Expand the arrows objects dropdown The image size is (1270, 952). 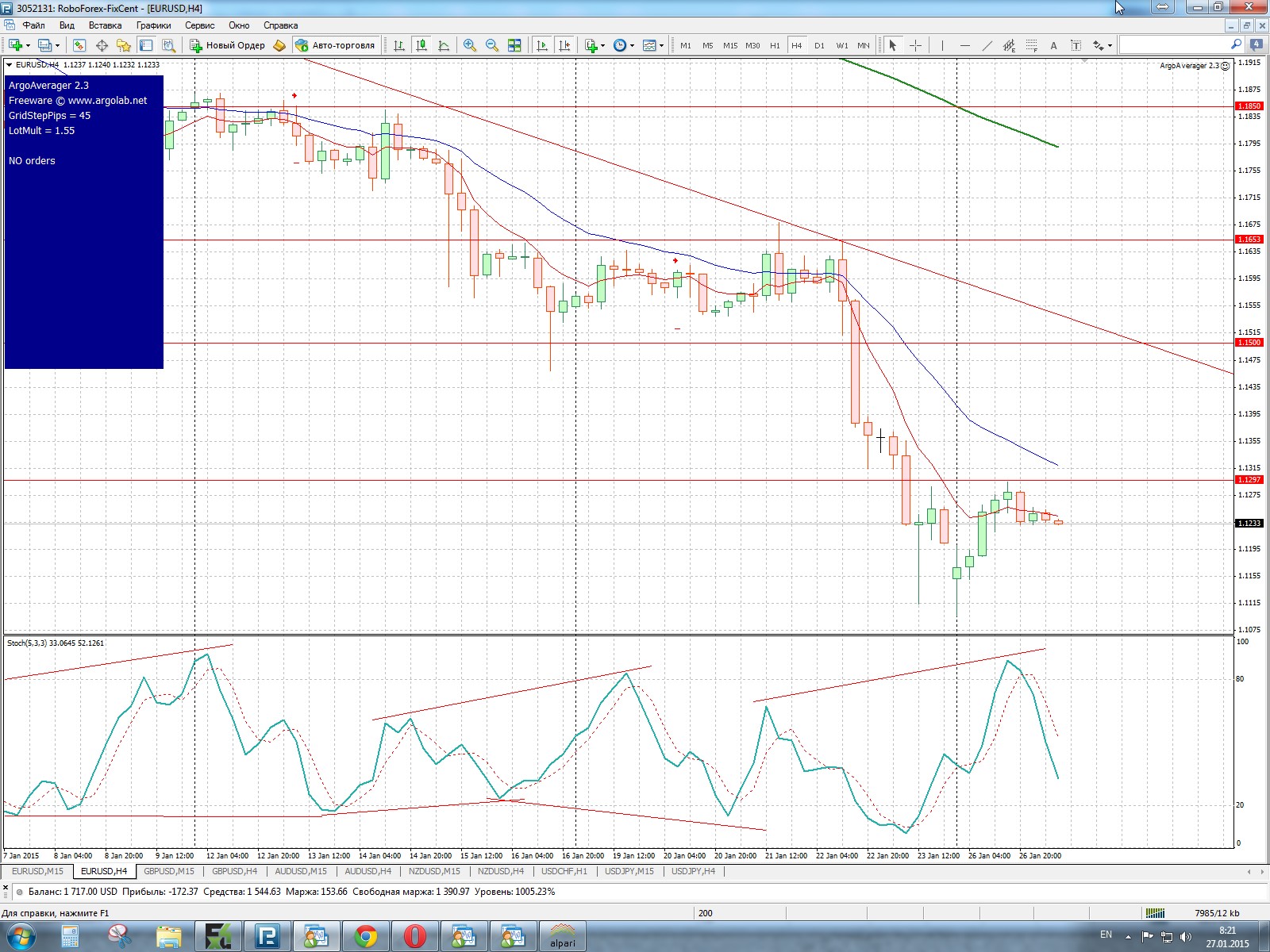tap(1110, 45)
